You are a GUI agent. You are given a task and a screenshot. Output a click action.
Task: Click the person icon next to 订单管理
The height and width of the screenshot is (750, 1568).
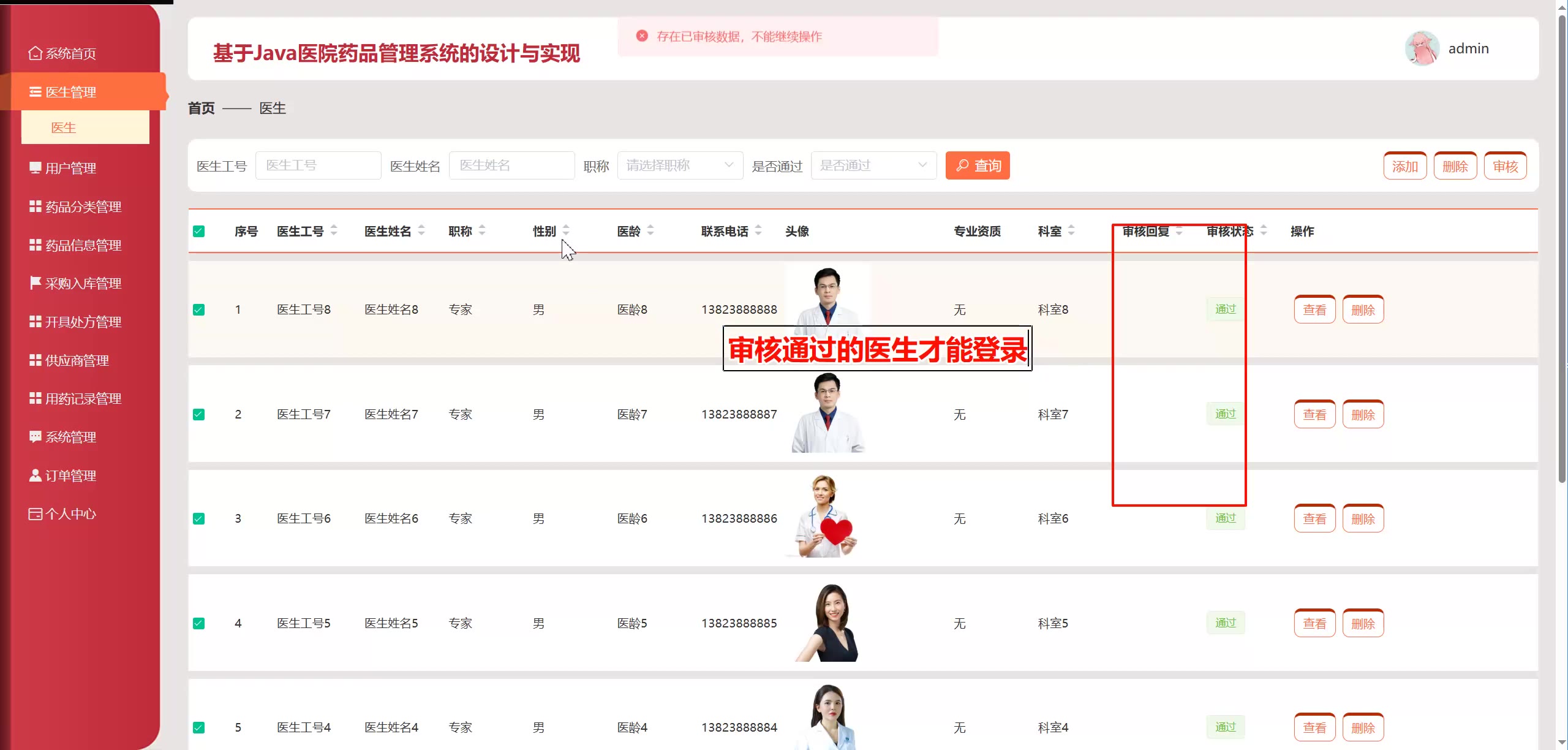pyautogui.click(x=35, y=475)
